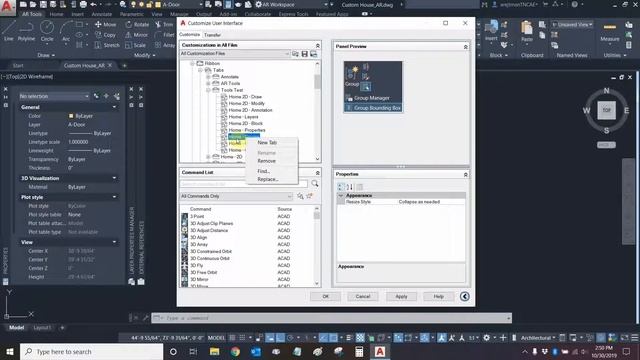Screen dimensions: 640x360
Task: Click the Help button
Action: point(438,296)
